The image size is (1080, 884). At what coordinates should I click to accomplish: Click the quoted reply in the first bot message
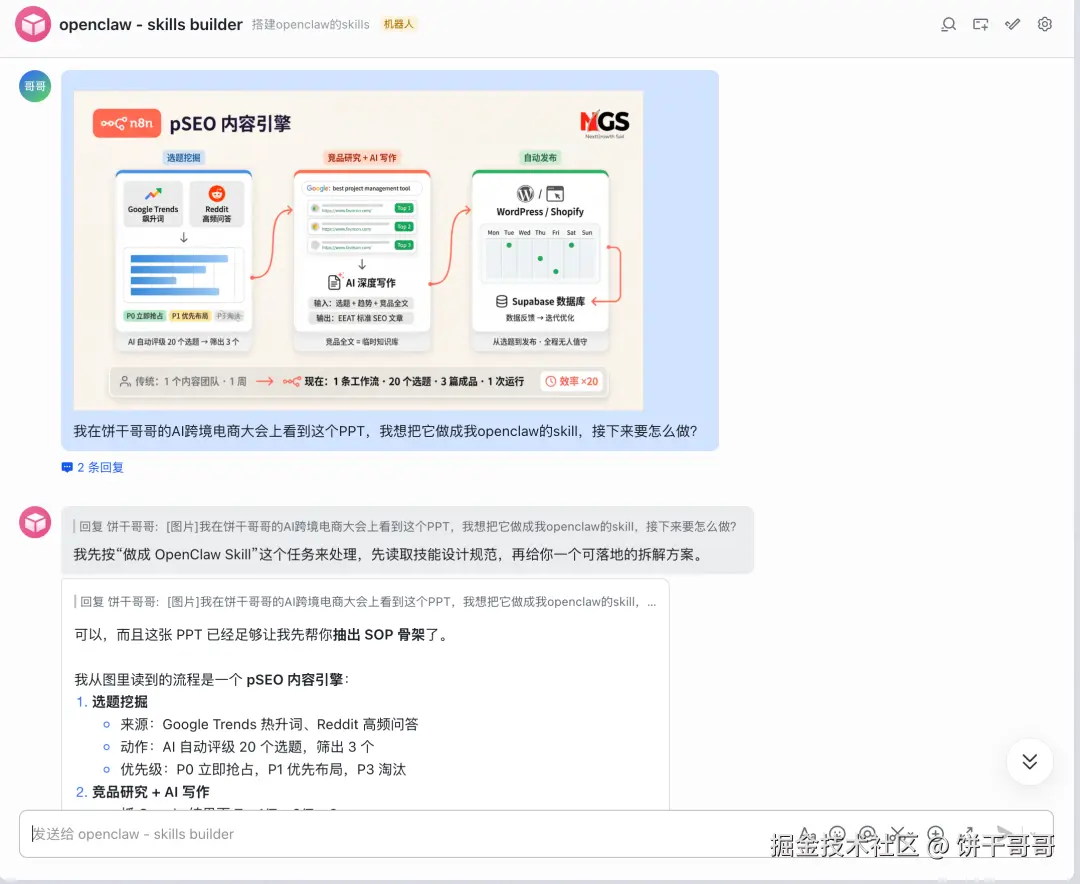point(405,526)
